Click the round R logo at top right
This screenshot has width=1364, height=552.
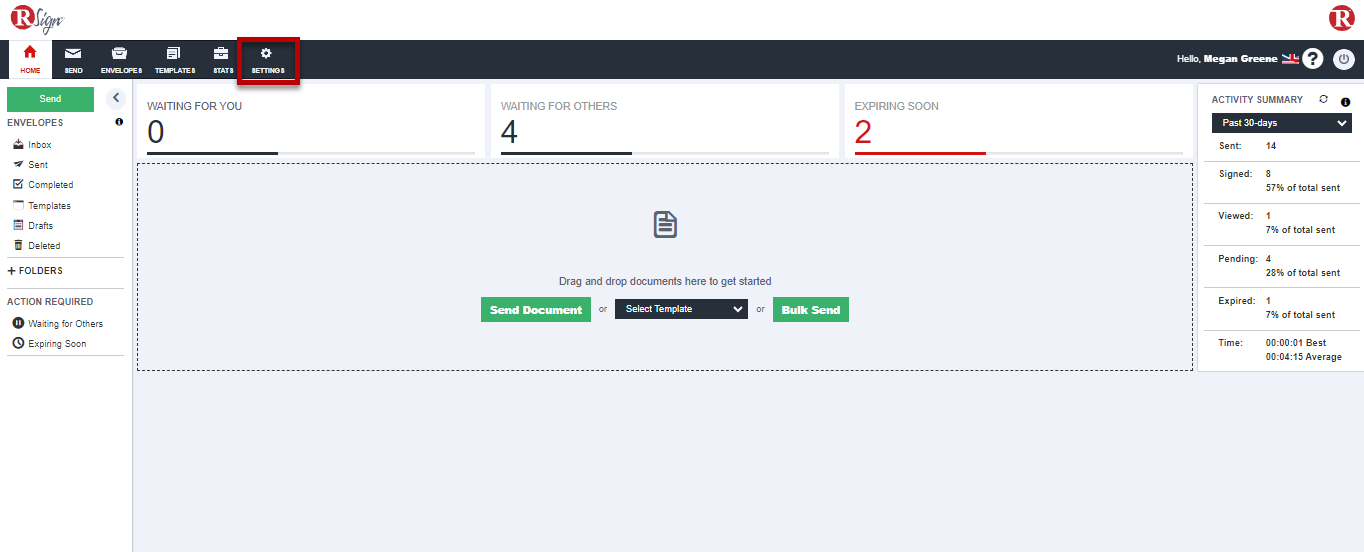tap(1341, 18)
